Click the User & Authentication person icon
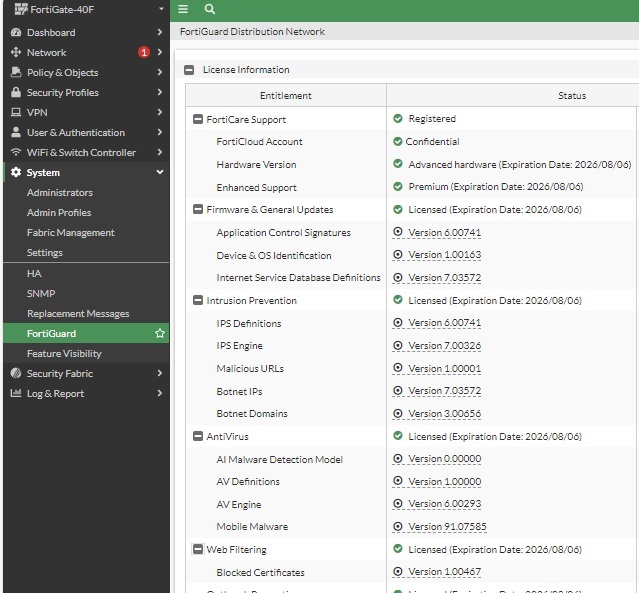The width and height of the screenshot is (639, 593). (16, 132)
